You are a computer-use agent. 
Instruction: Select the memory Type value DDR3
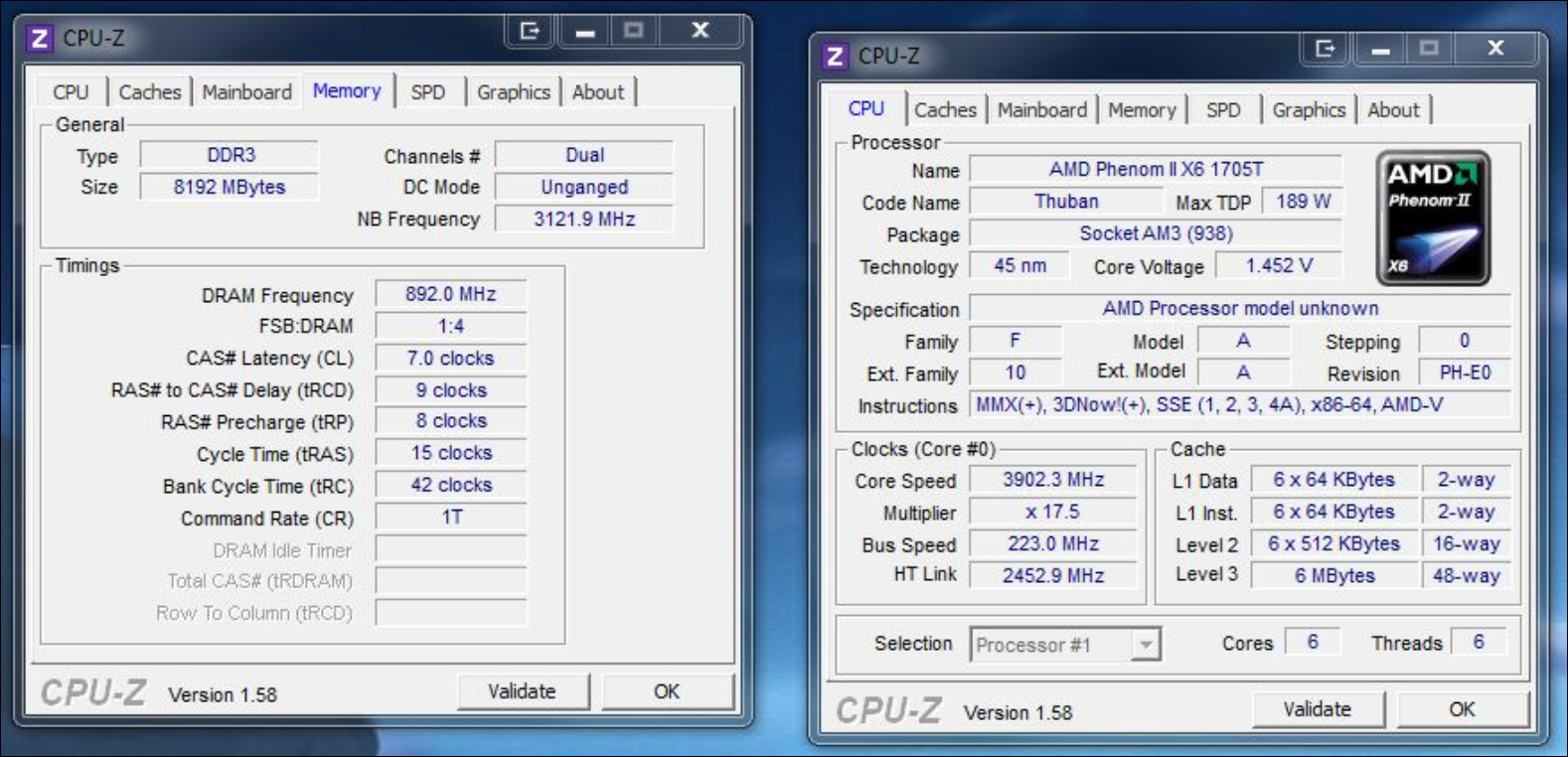point(230,155)
